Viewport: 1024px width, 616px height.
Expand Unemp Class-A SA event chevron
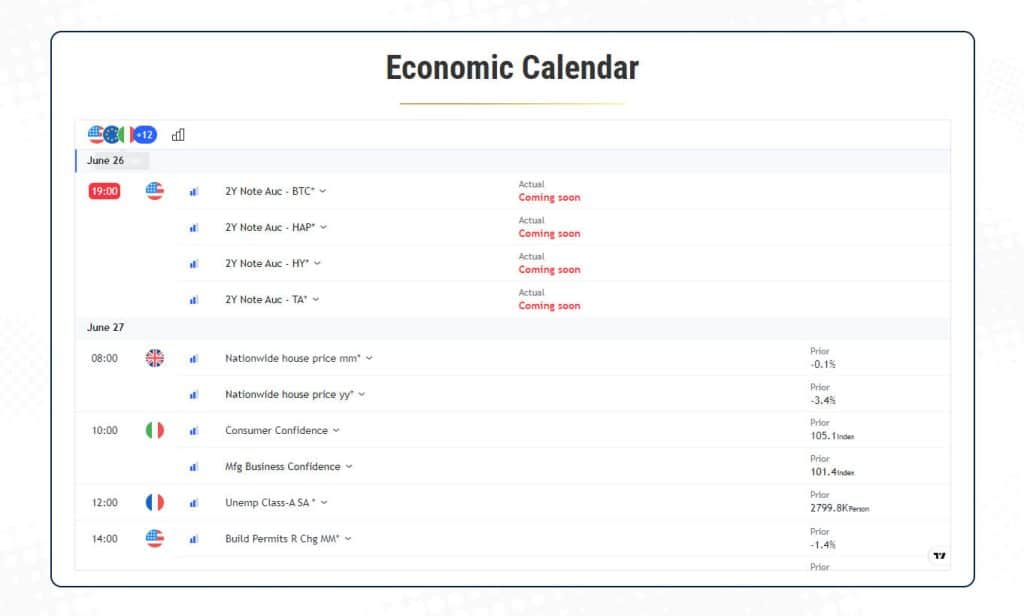point(324,503)
